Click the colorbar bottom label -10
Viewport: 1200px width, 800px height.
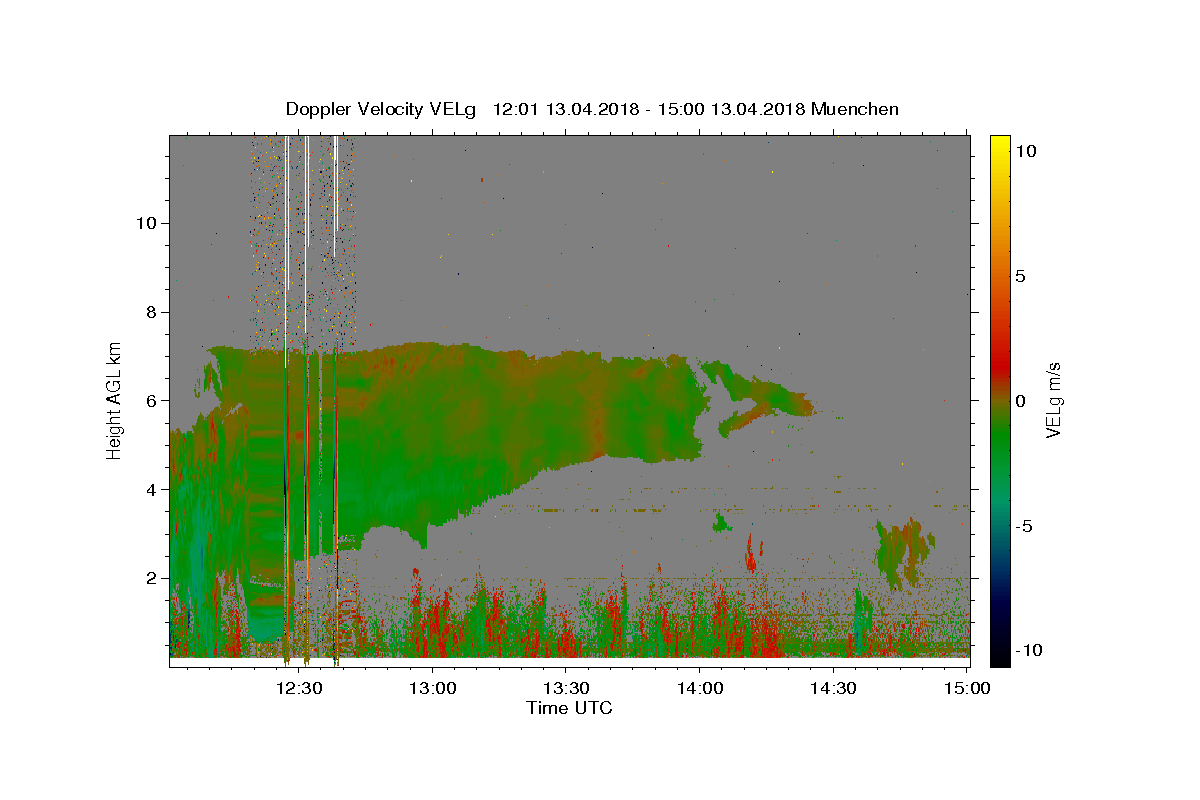pos(1027,651)
